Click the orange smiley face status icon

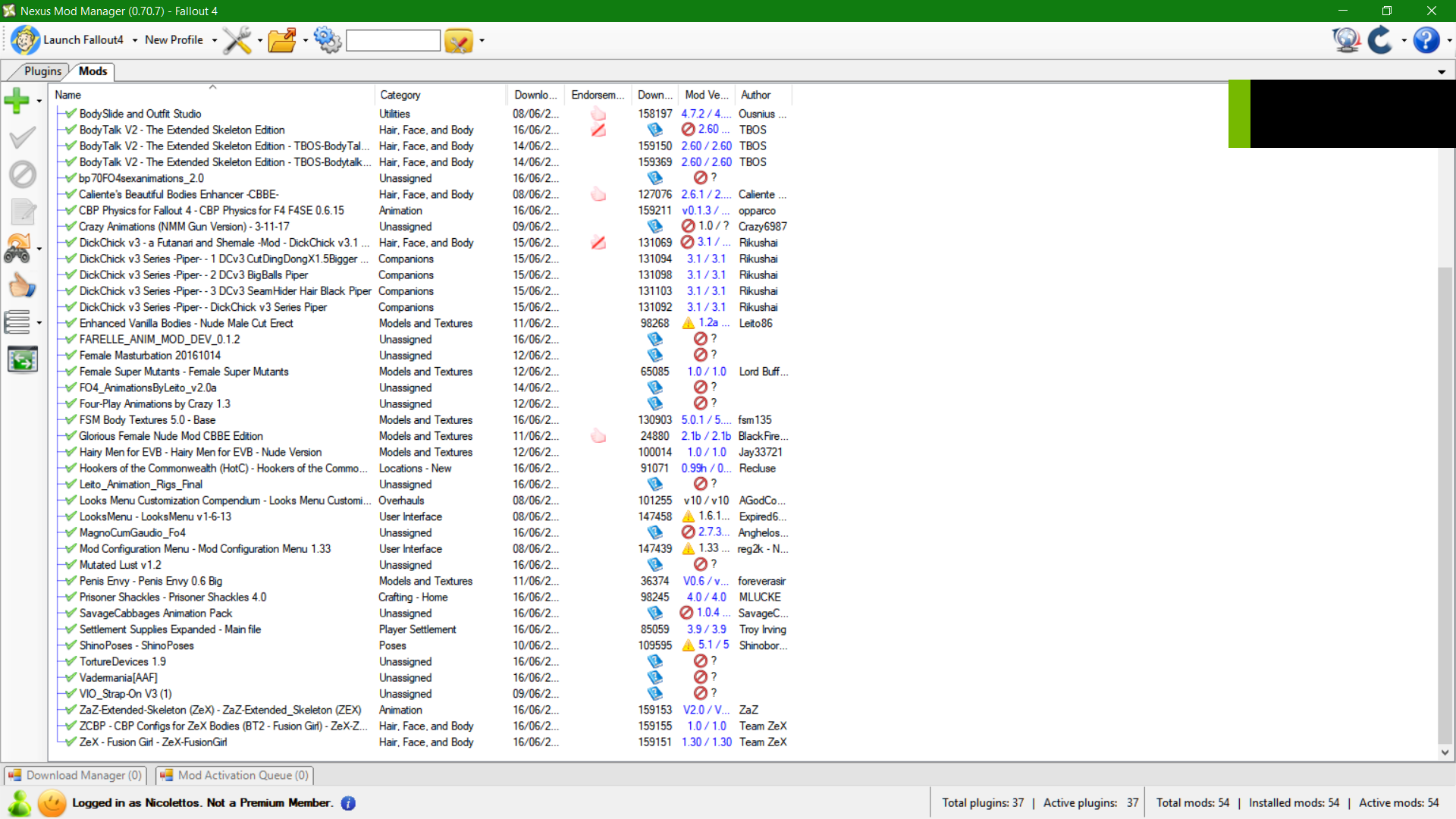[52, 803]
